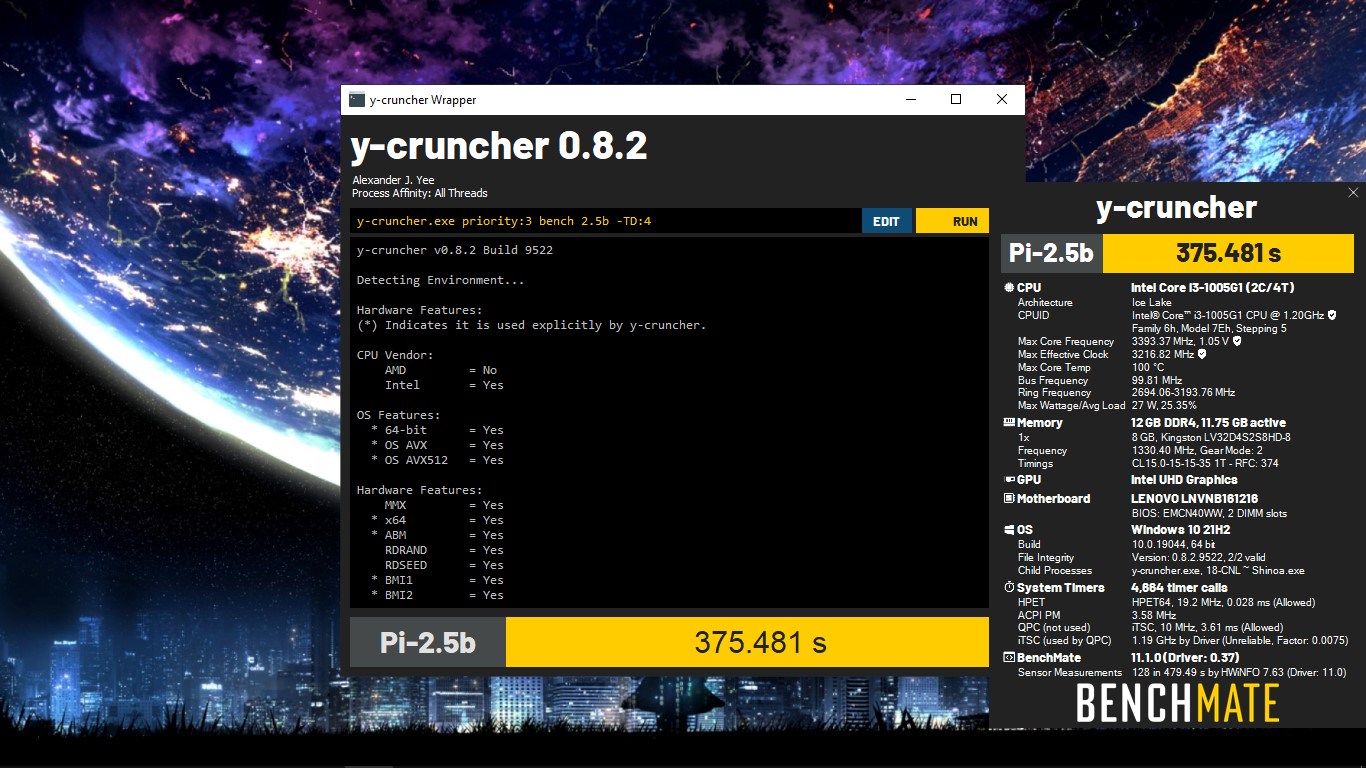The image size is (1366, 768).
Task: Click the 'RDRAND = Yes' console line
Action: (444, 550)
